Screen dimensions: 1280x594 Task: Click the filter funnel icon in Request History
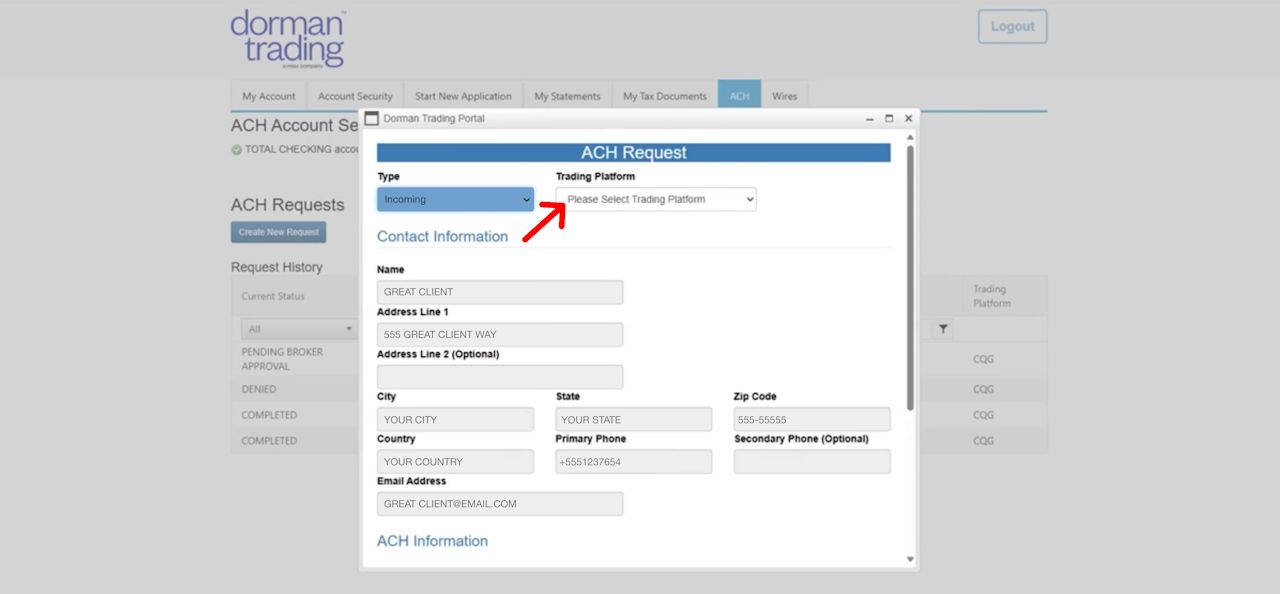(943, 329)
